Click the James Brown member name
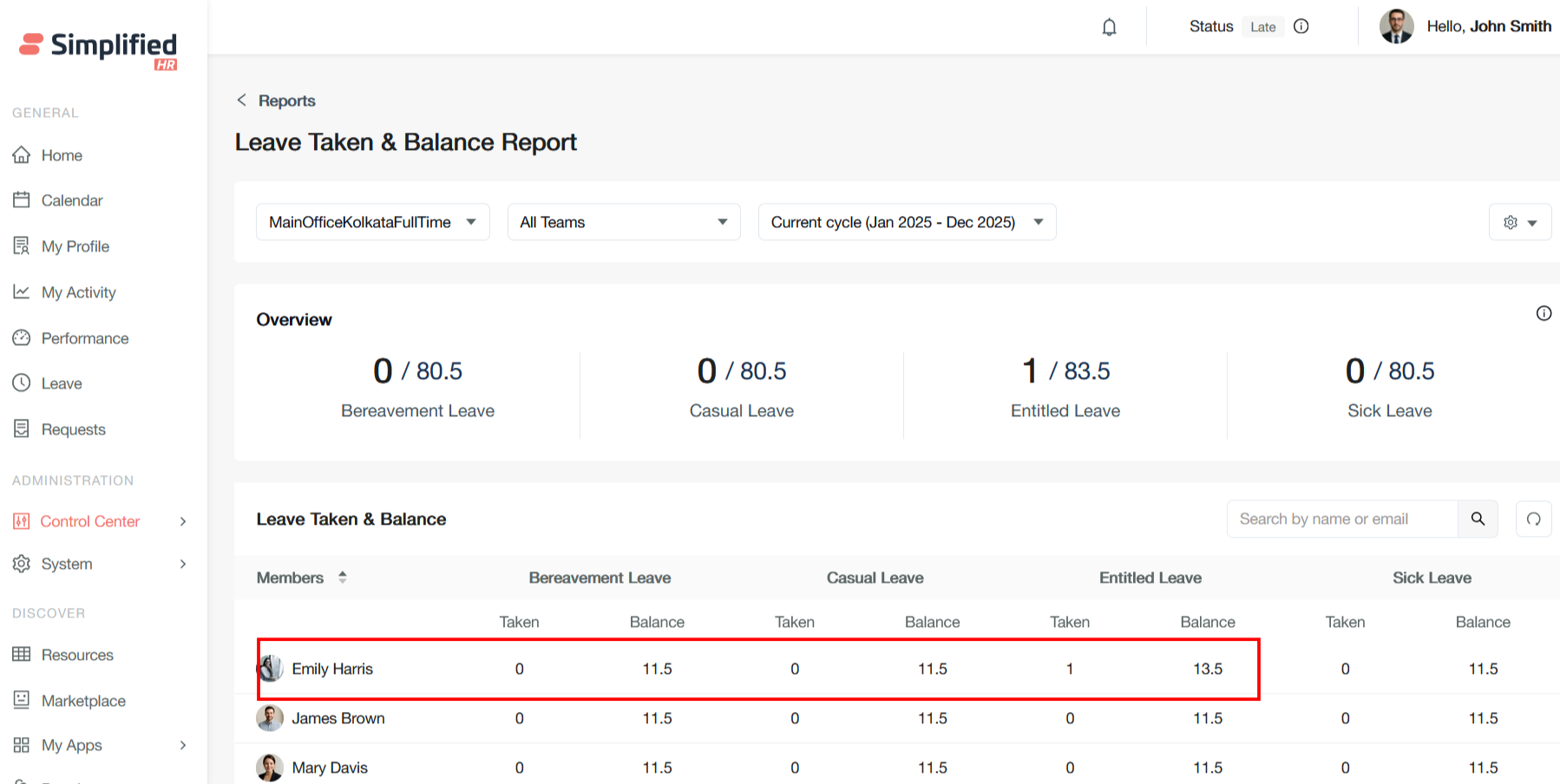This screenshot has height=784, width=1560. pyautogui.click(x=338, y=718)
